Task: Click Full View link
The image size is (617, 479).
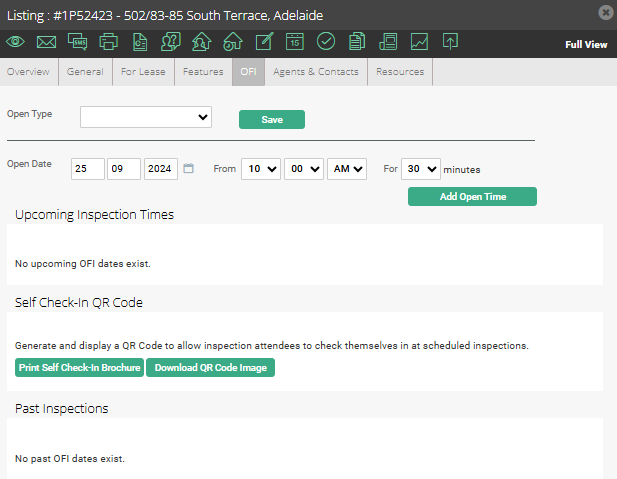Action: (x=586, y=45)
